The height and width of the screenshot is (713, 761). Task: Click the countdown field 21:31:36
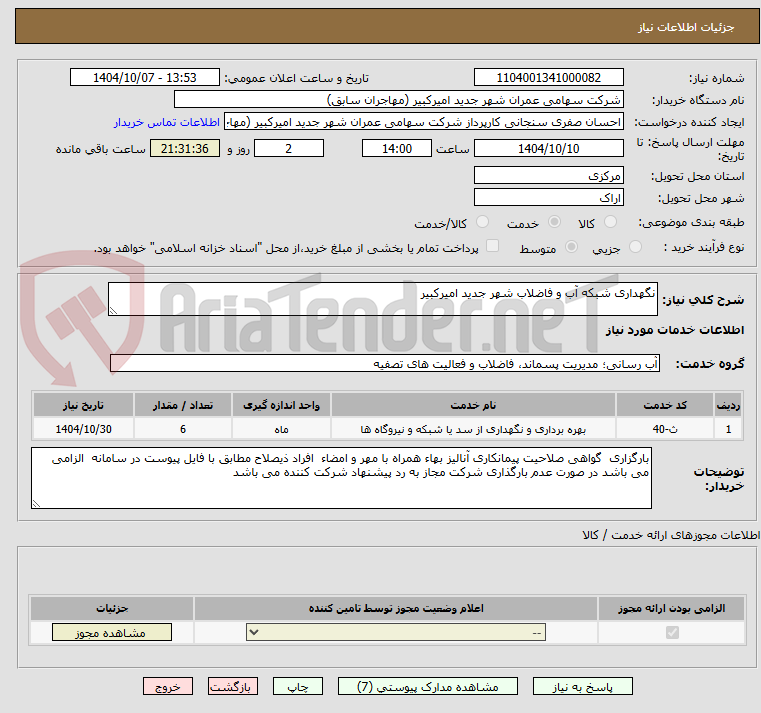(184, 148)
